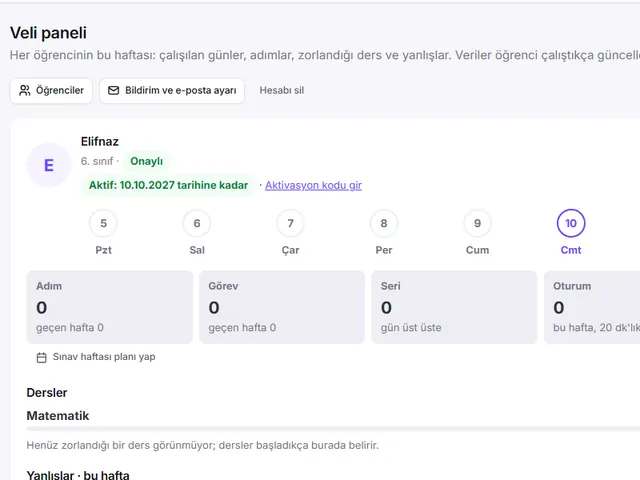Click the calendar icon by Sınav haftası
The image size is (640, 480).
click(x=42, y=358)
